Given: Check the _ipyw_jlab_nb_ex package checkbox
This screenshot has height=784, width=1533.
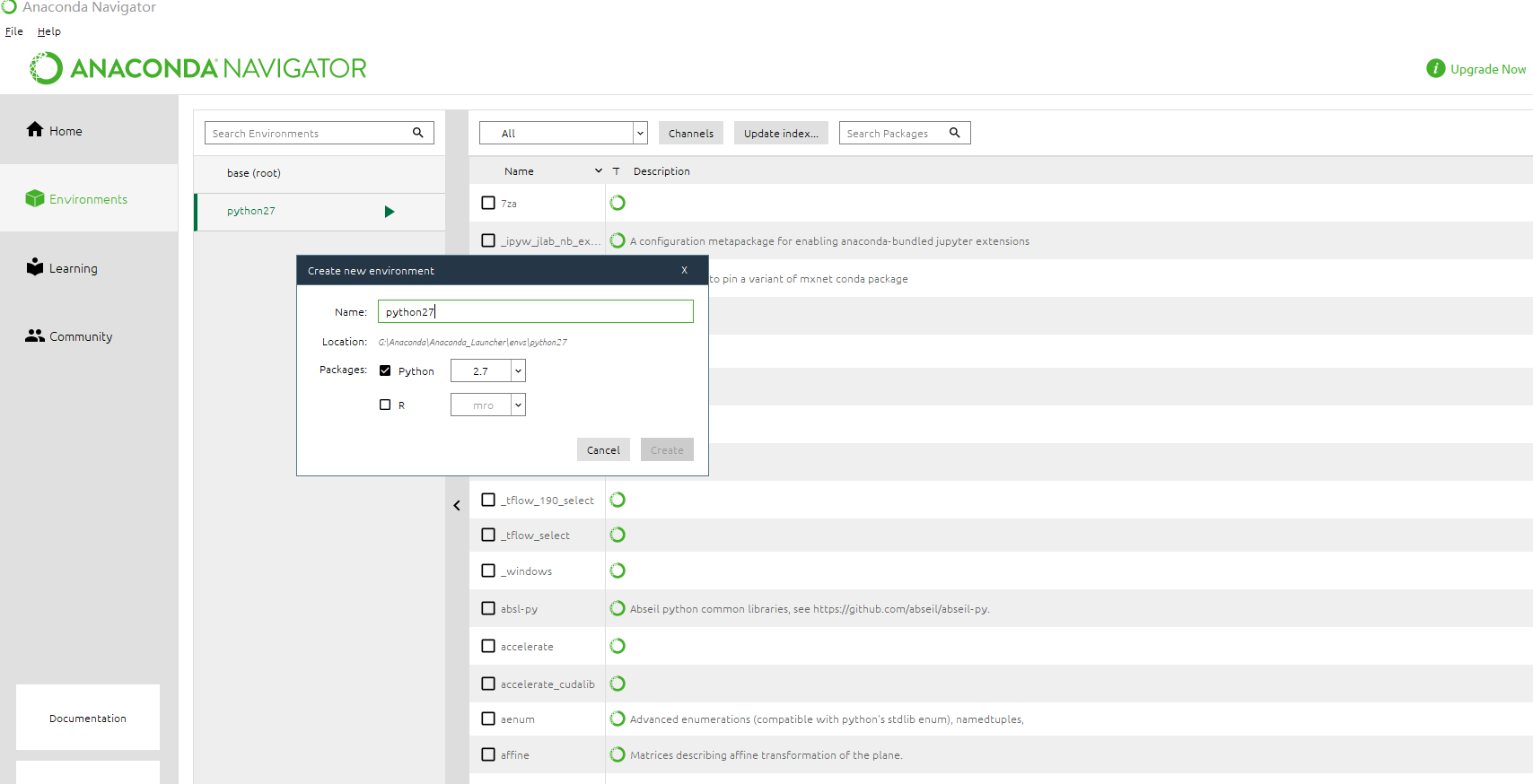Looking at the screenshot, I should tap(488, 240).
